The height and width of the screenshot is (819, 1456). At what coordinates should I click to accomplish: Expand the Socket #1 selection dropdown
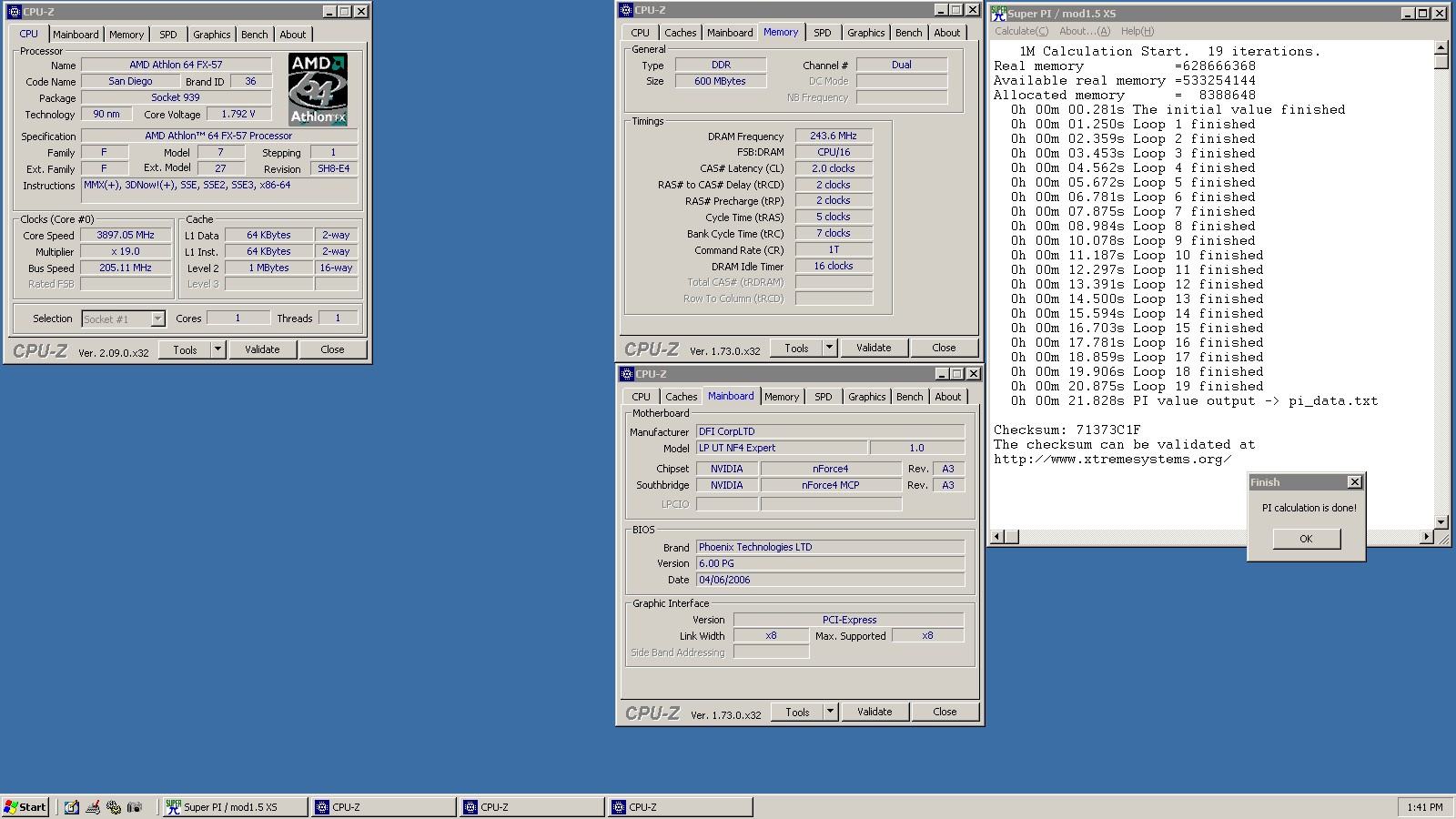[157, 318]
